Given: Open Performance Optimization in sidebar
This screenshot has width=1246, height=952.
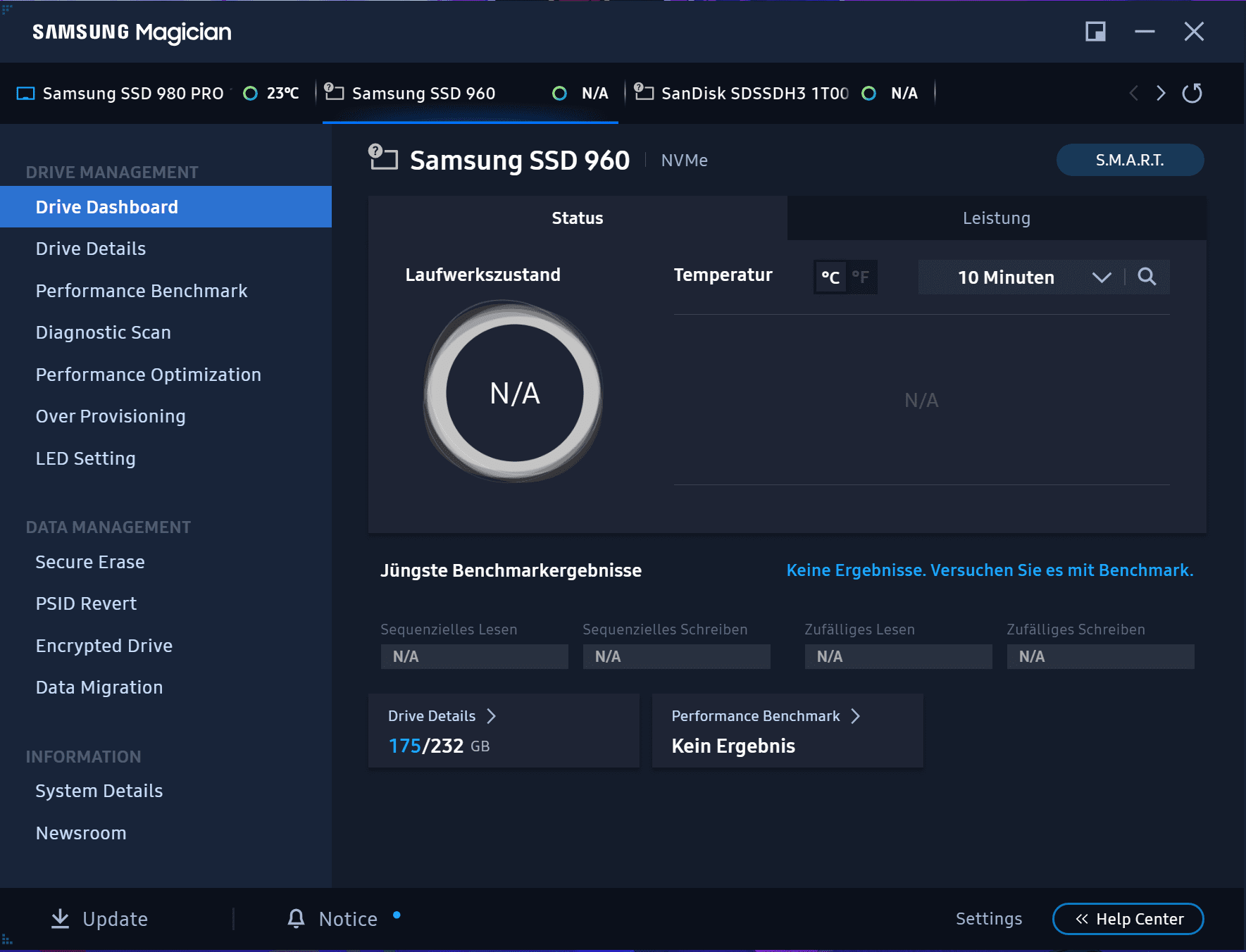Looking at the screenshot, I should point(166,375).
